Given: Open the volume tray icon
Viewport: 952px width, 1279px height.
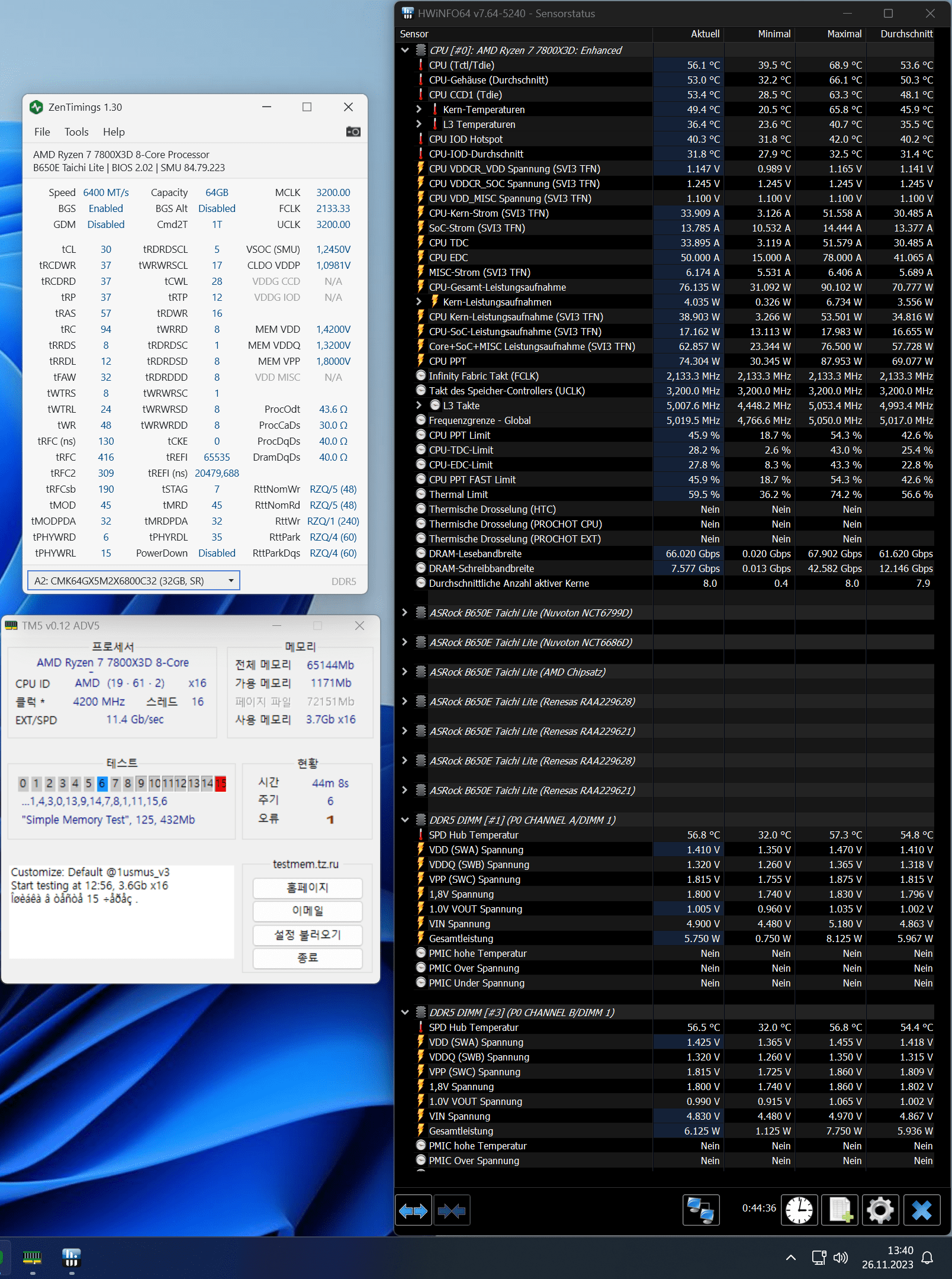Looking at the screenshot, I should [x=841, y=1258].
